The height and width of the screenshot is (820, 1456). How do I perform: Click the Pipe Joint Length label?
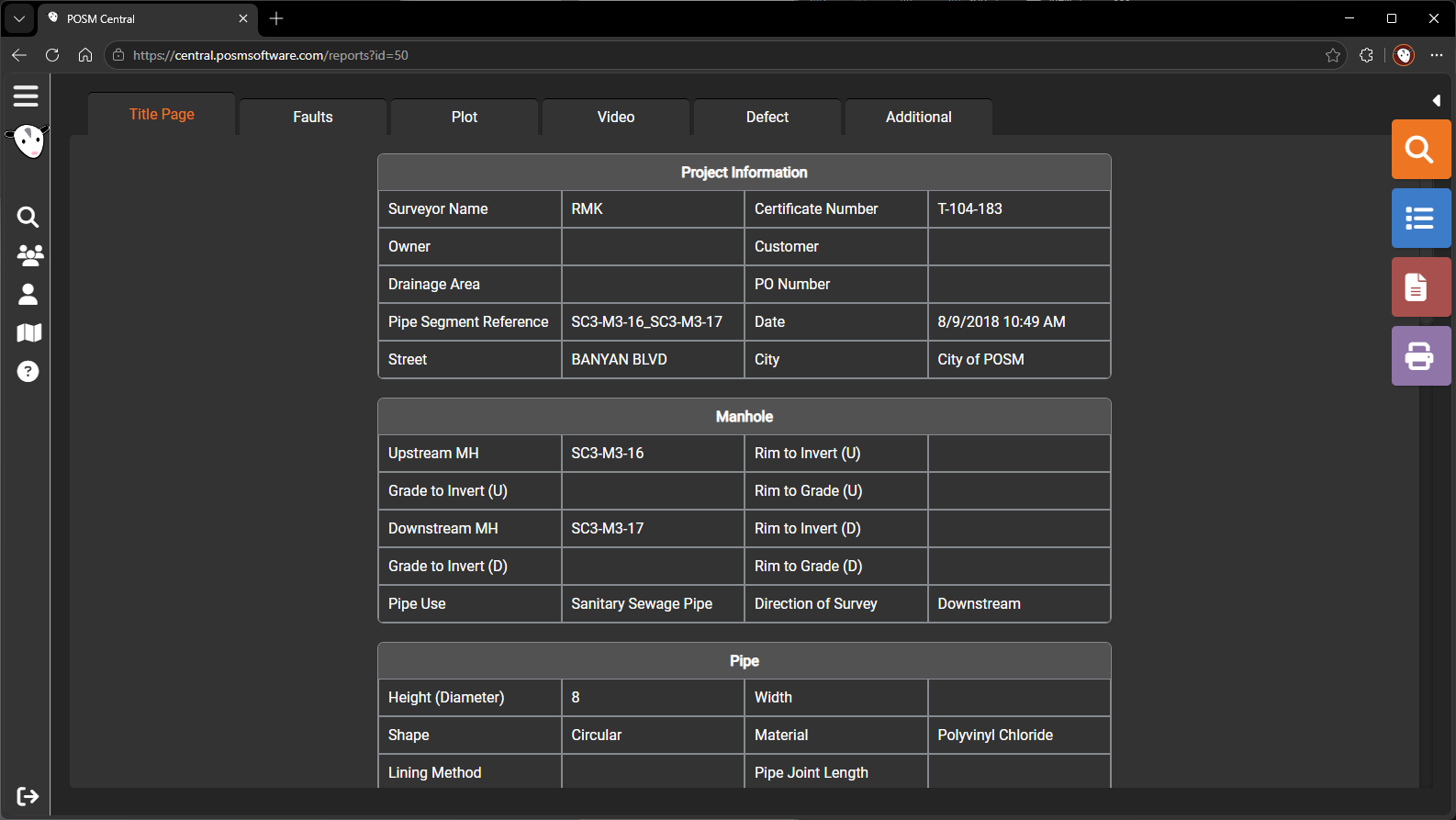812,773
